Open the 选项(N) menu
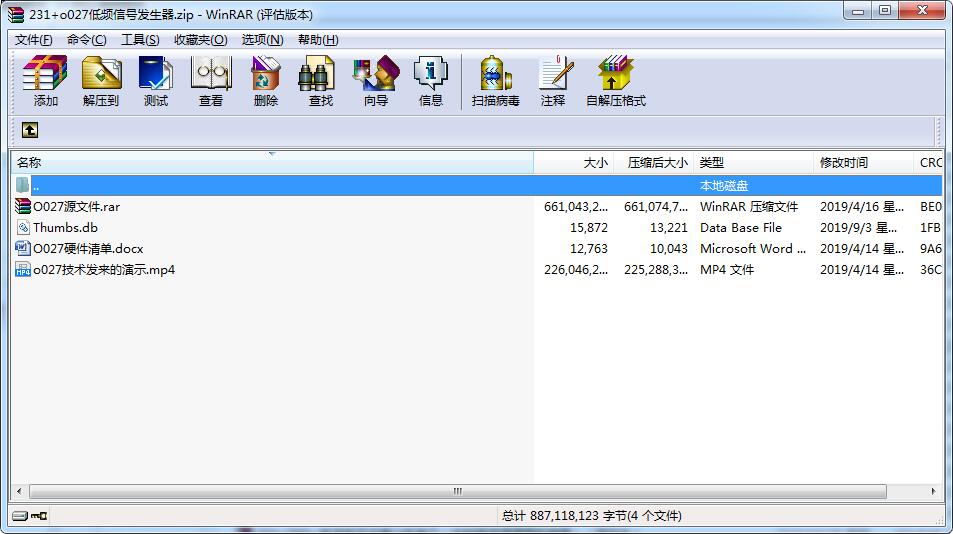Screen dimensions: 953x534 click(x=263, y=39)
